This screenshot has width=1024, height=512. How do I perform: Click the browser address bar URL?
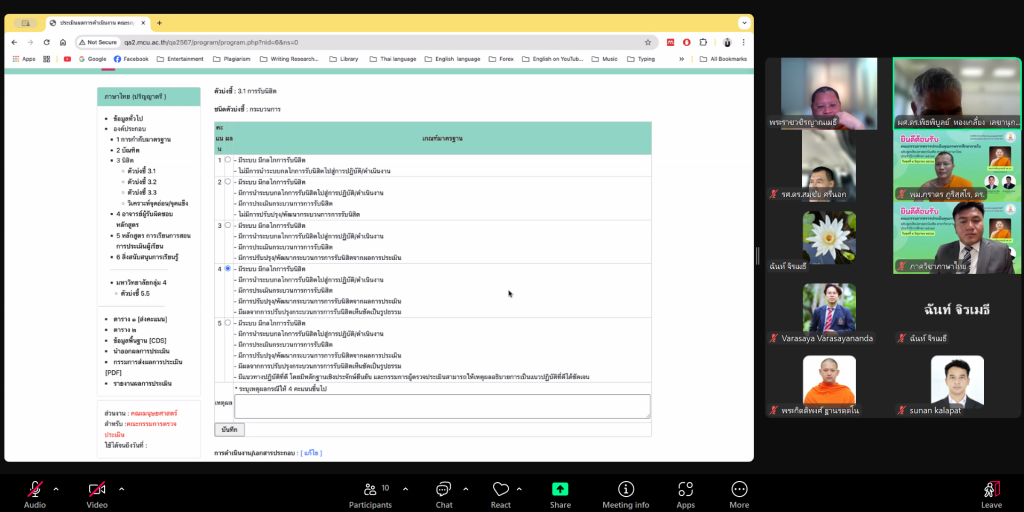(211, 42)
